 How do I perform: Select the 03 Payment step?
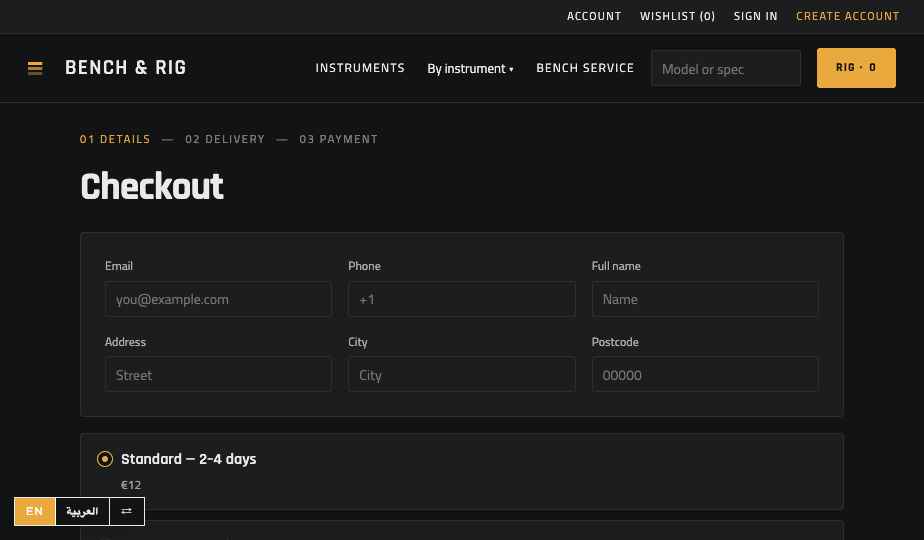(x=338, y=140)
